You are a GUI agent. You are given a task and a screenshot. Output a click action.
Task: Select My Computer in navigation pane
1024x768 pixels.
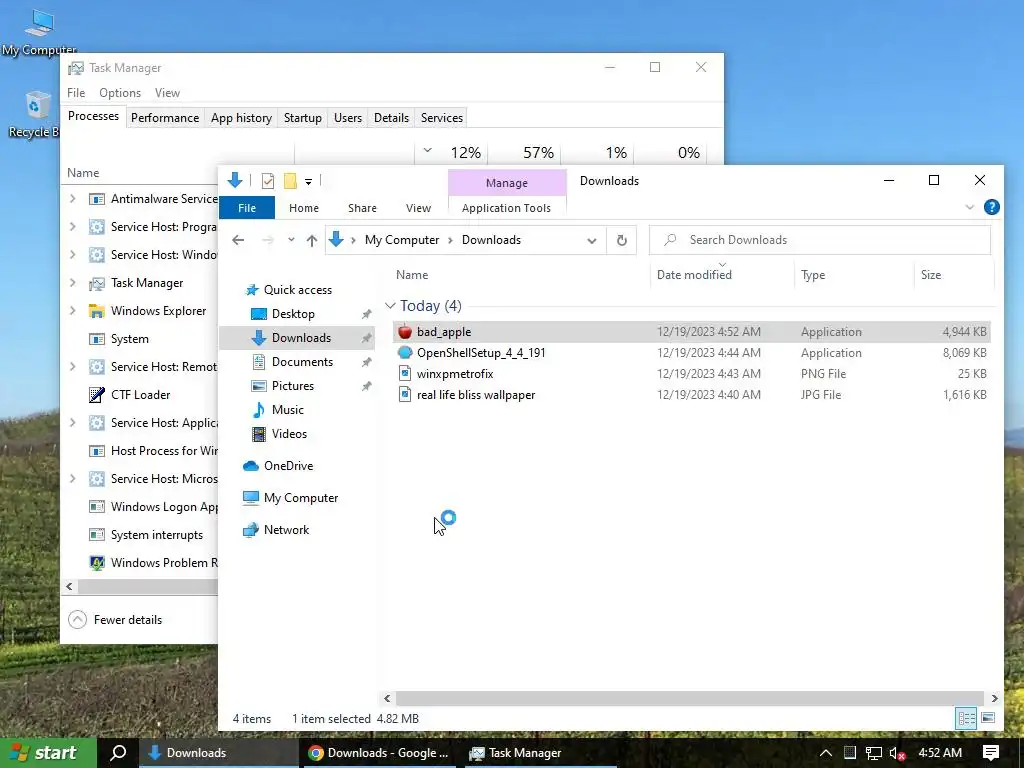point(301,498)
